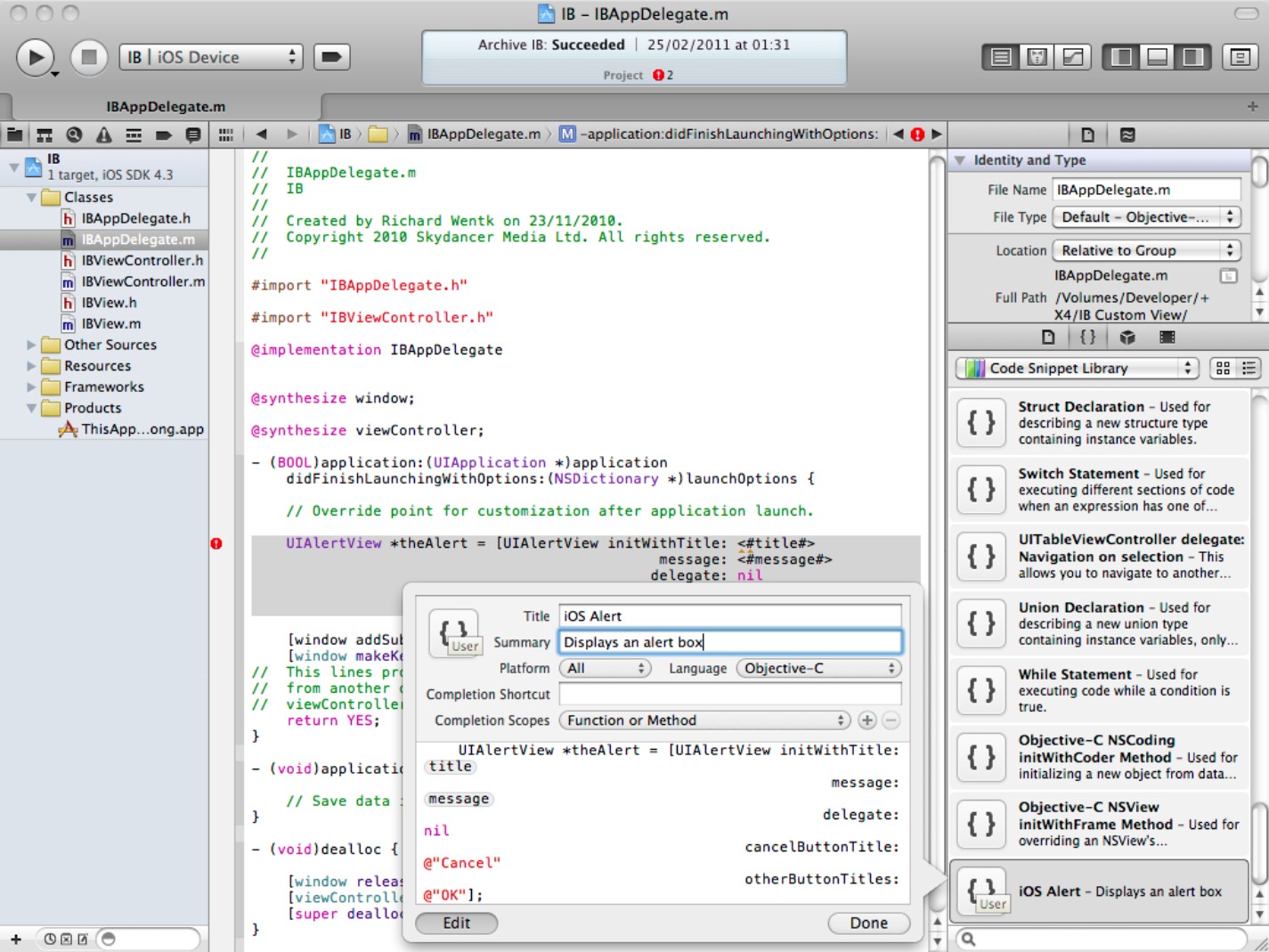Click IBAppDelegate.m in the jump bar

click(x=475, y=134)
